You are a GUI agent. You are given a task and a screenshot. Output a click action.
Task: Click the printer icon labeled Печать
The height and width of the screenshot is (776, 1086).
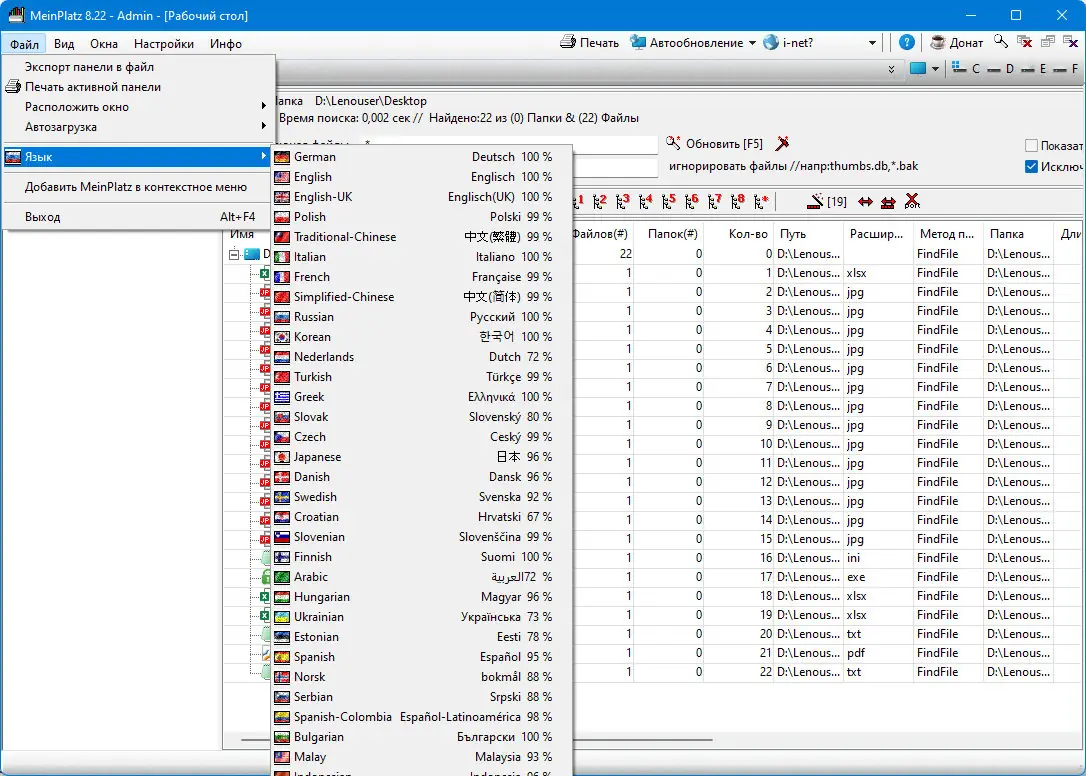[568, 43]
